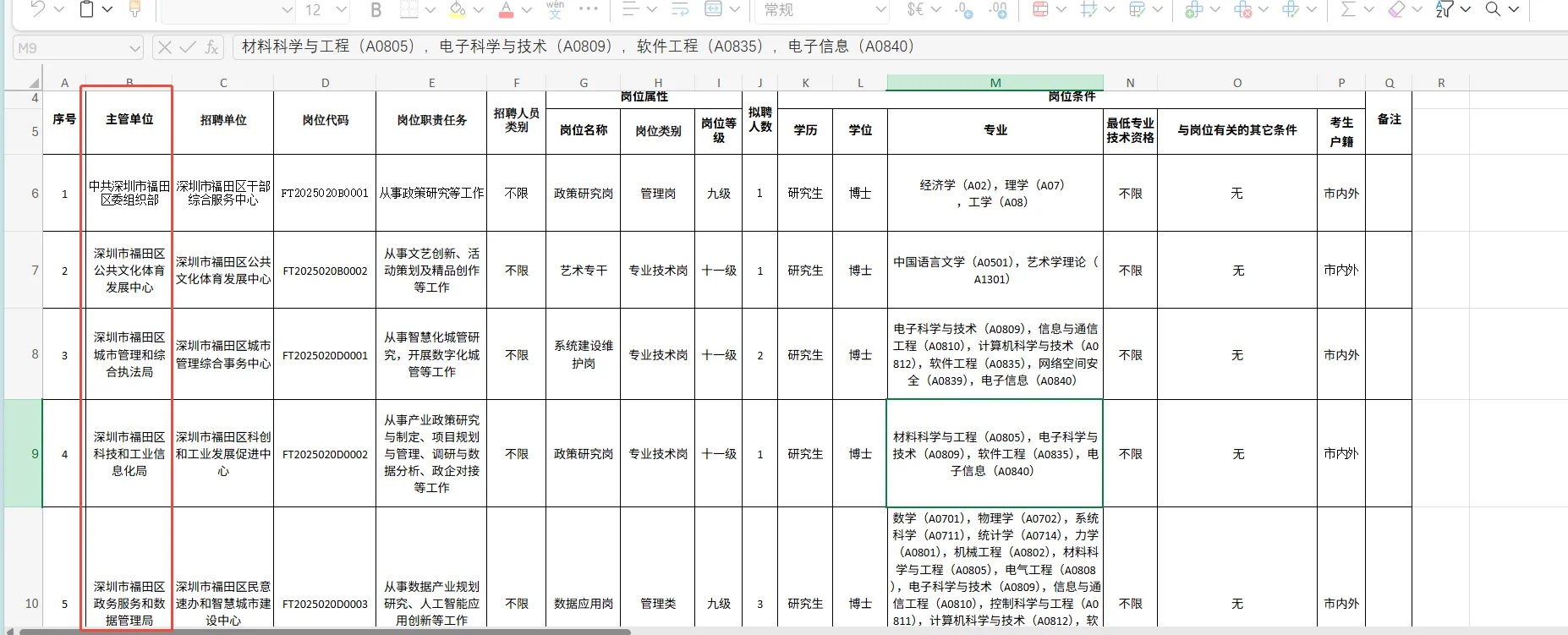This screenshot has height=635, width=1568.
Task: Open the insert function fx dialog
Action: coord(211,48)
